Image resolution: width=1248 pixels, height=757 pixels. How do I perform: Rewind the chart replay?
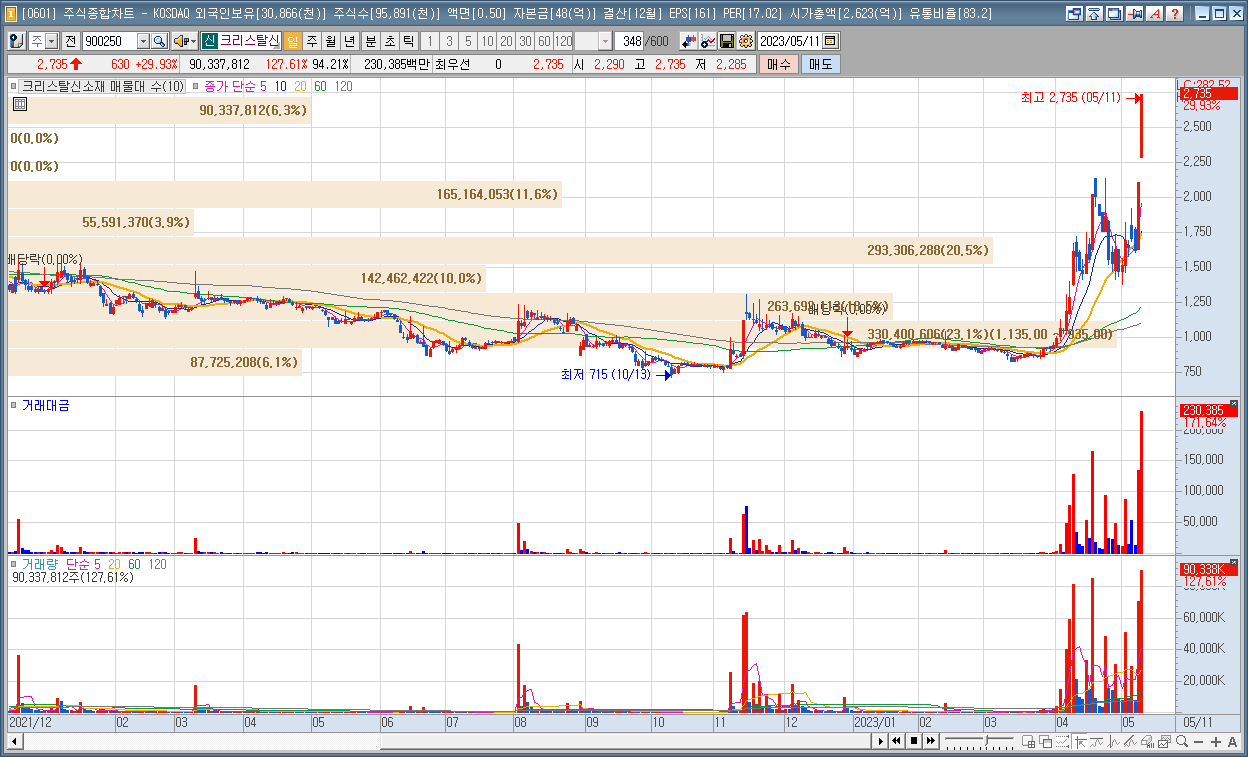point(896,741)
